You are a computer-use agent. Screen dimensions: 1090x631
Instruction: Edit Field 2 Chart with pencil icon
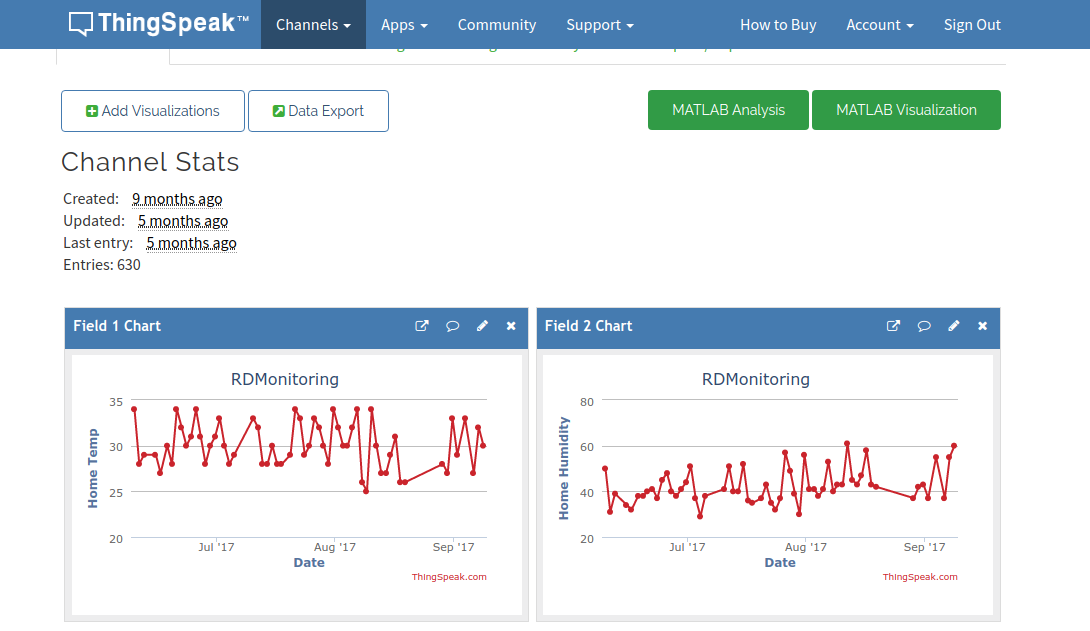(x=953, y=326)
